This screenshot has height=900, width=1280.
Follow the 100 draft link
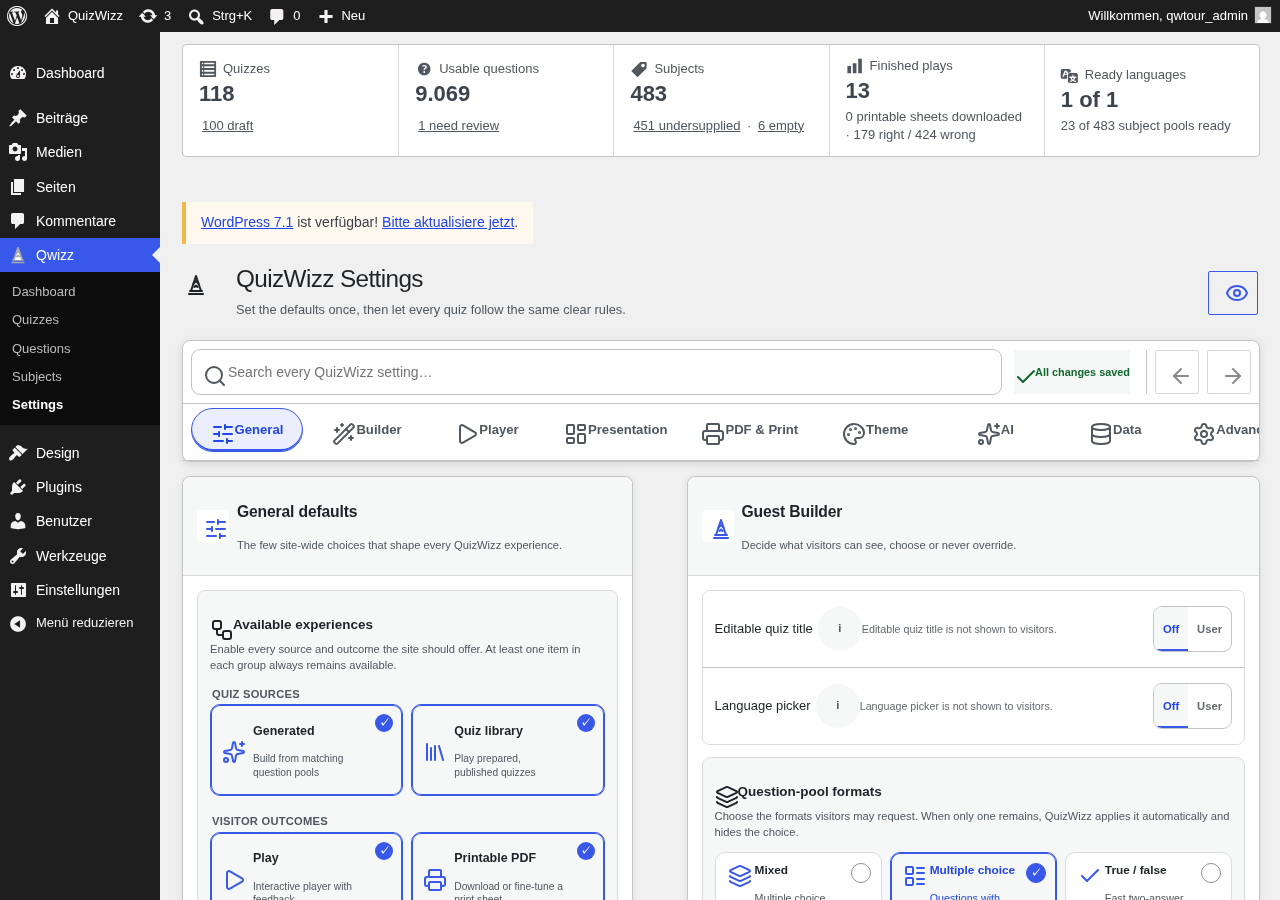click(227, 126)
